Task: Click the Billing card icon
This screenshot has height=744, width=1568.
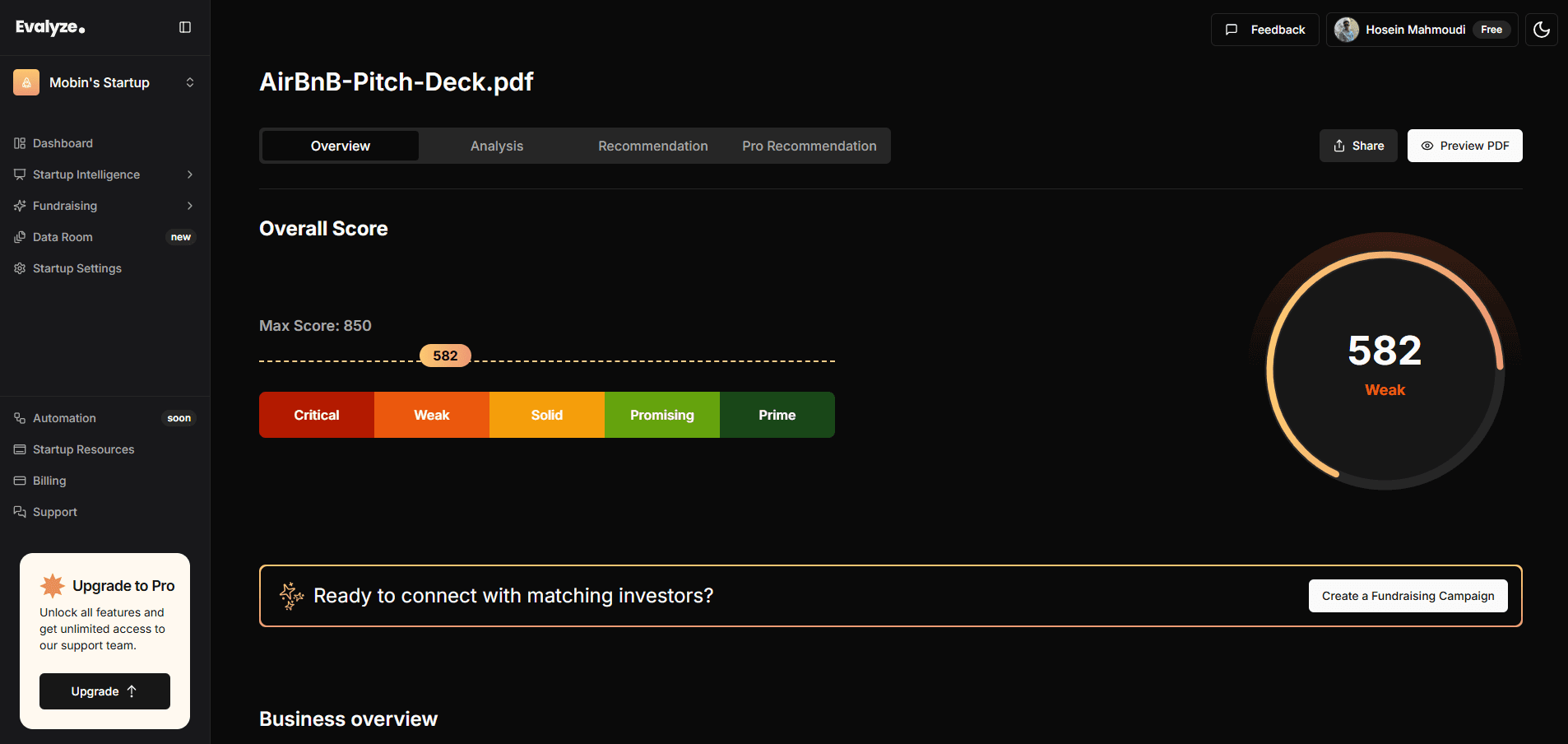Action: coord(20,481)
